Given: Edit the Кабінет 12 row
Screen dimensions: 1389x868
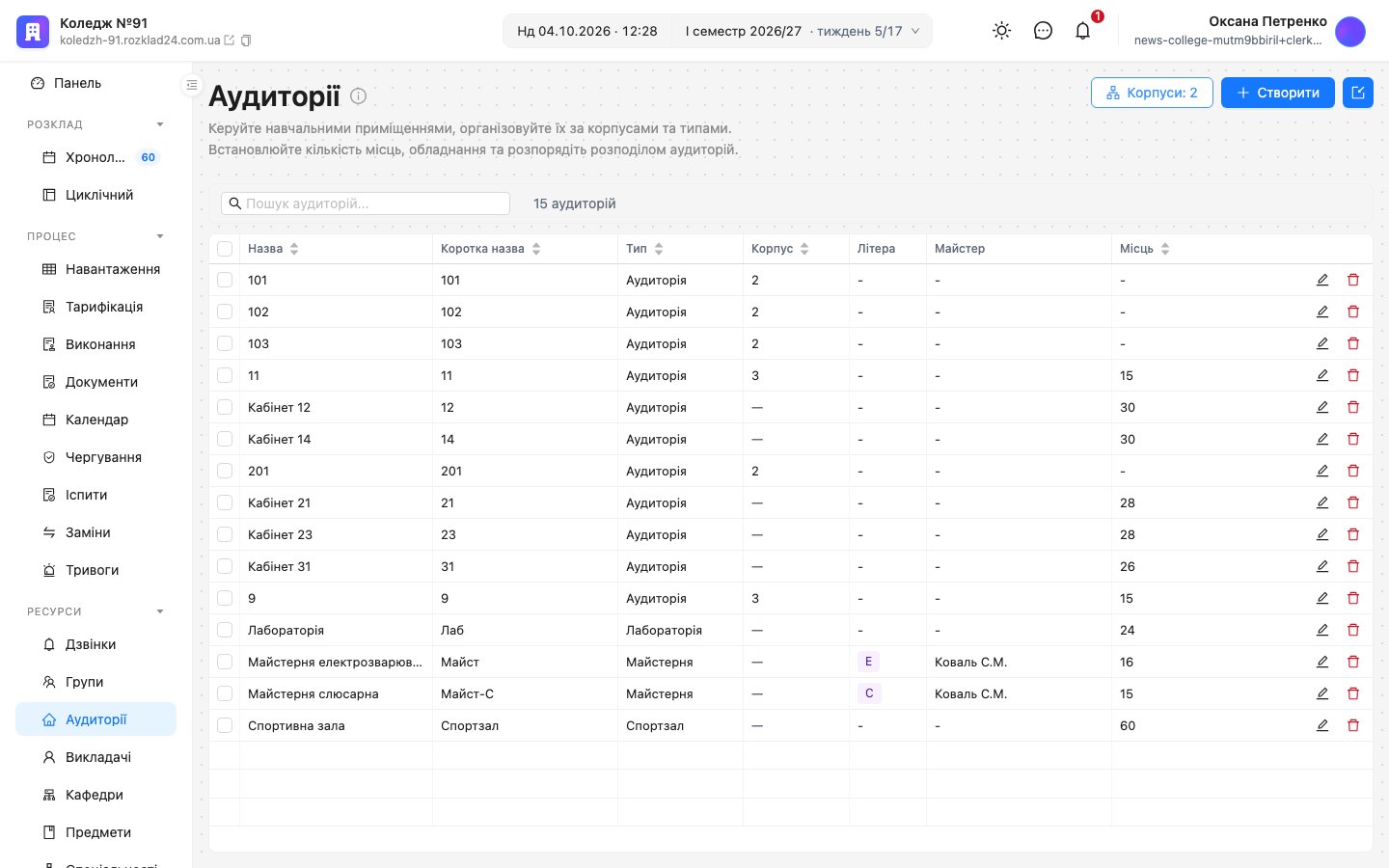Looking at the screenshot, I should click(1322, 407).
